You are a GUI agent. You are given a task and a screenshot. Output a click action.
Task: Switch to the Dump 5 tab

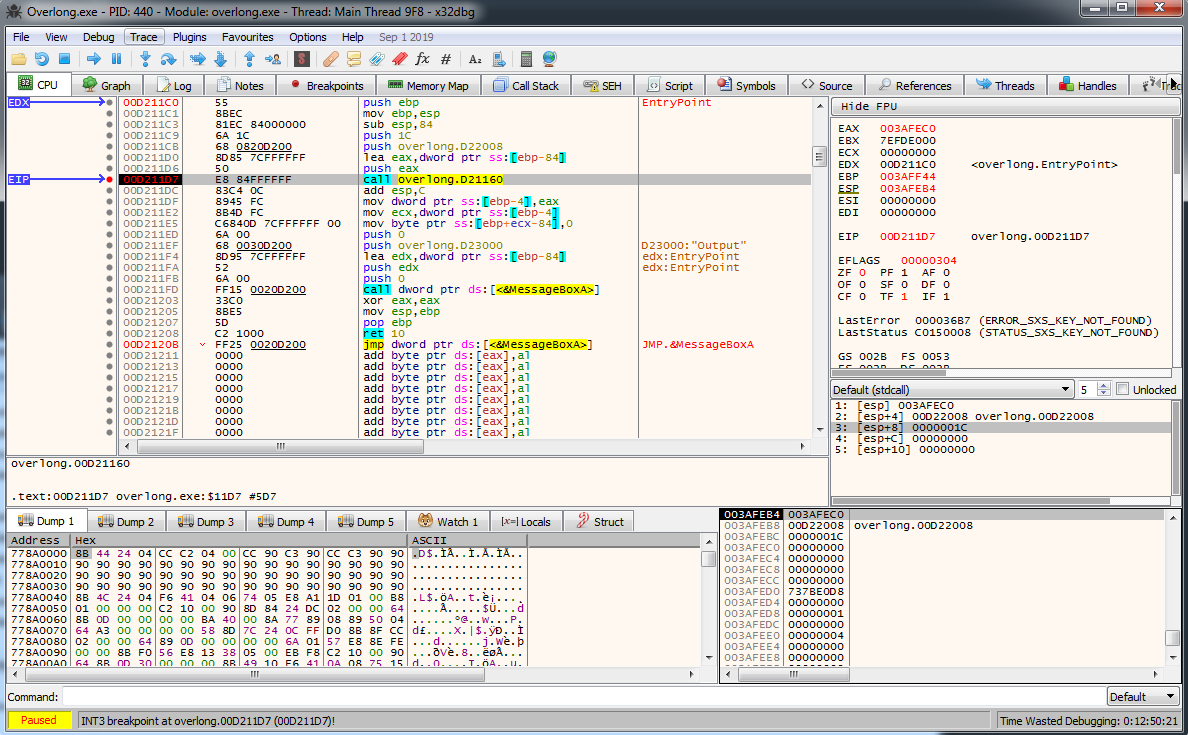point(366,521)
